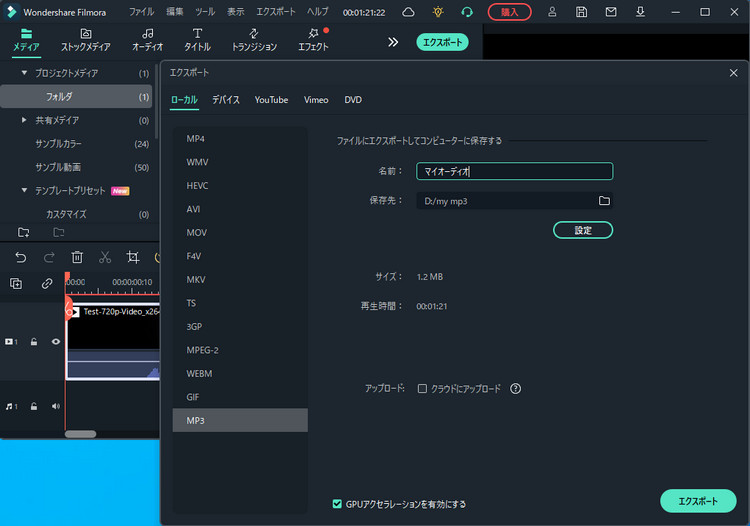Open the Effects tab
Viewport: 750px width, 526px height.
[313, 40]
